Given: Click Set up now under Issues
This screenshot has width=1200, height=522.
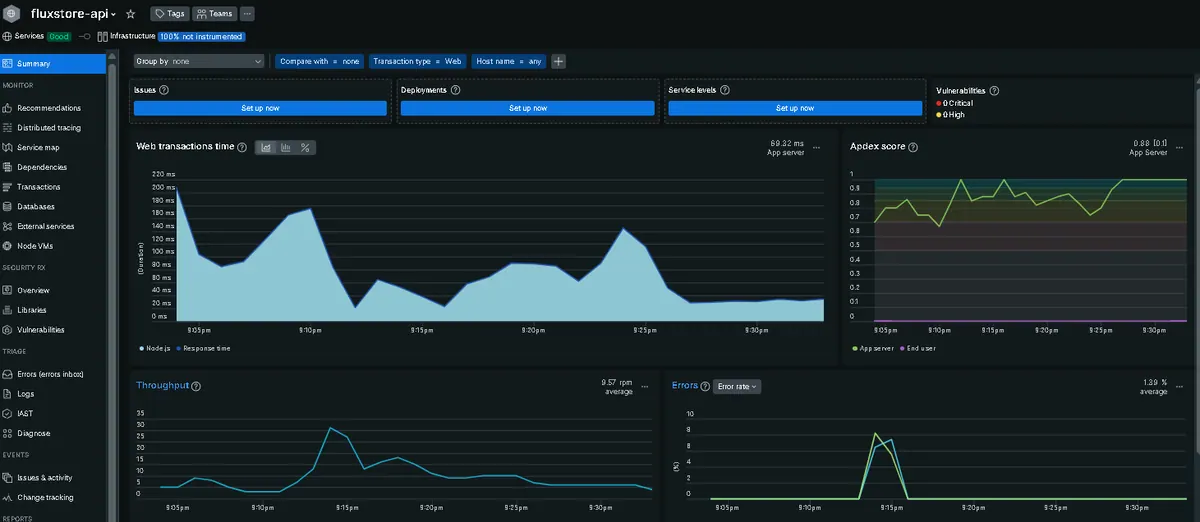Looking at the screenshot, I should tap(260, 108).
